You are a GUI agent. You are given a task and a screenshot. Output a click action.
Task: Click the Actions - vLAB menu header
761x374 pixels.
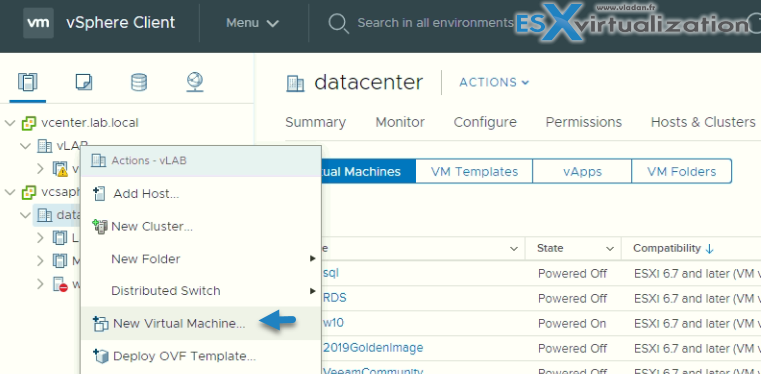click(x=200, y=161)
